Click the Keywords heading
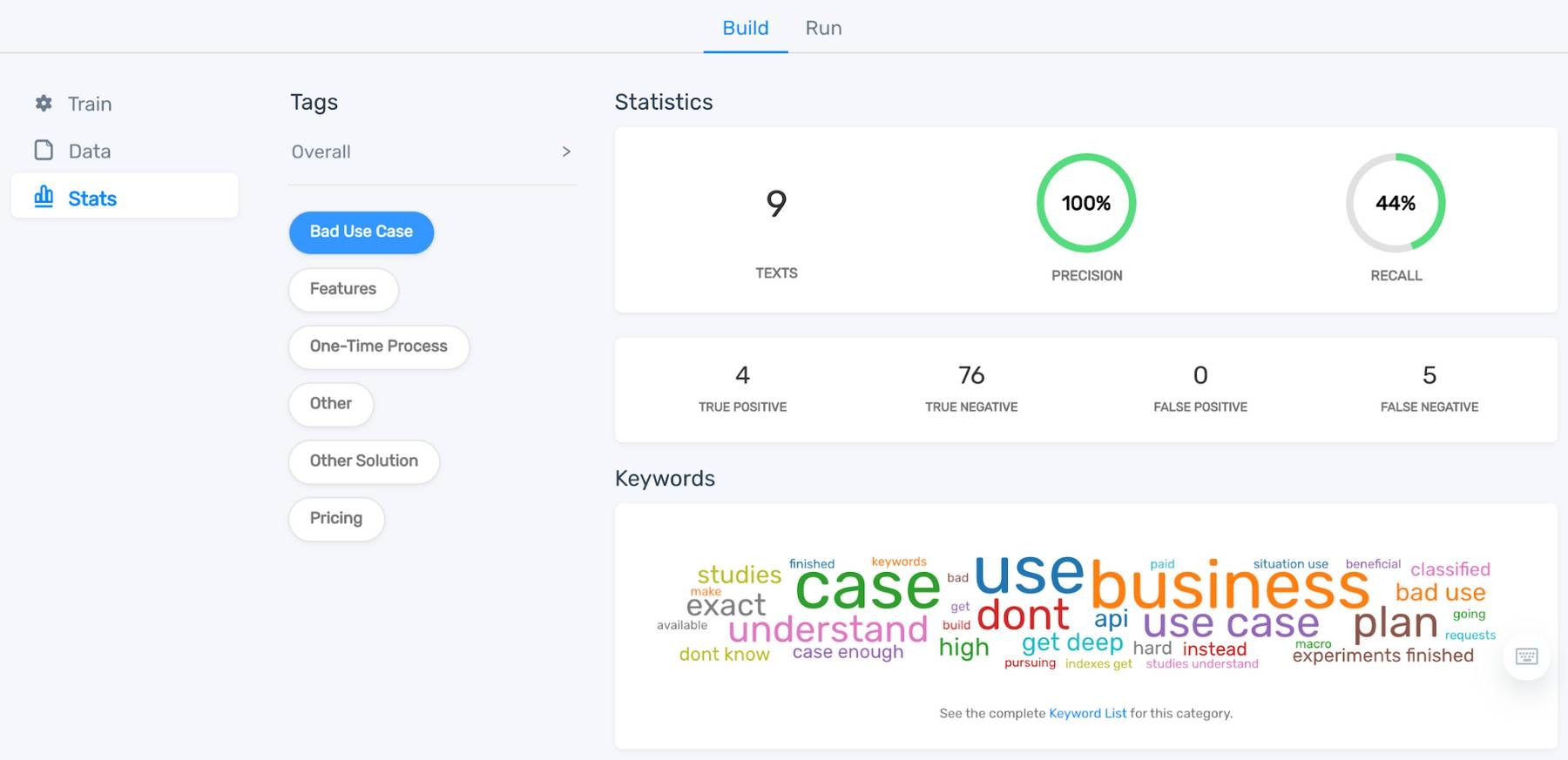The width and height of the screenshot is (1568, 760). pyautogui.click(x=665, y=479)
